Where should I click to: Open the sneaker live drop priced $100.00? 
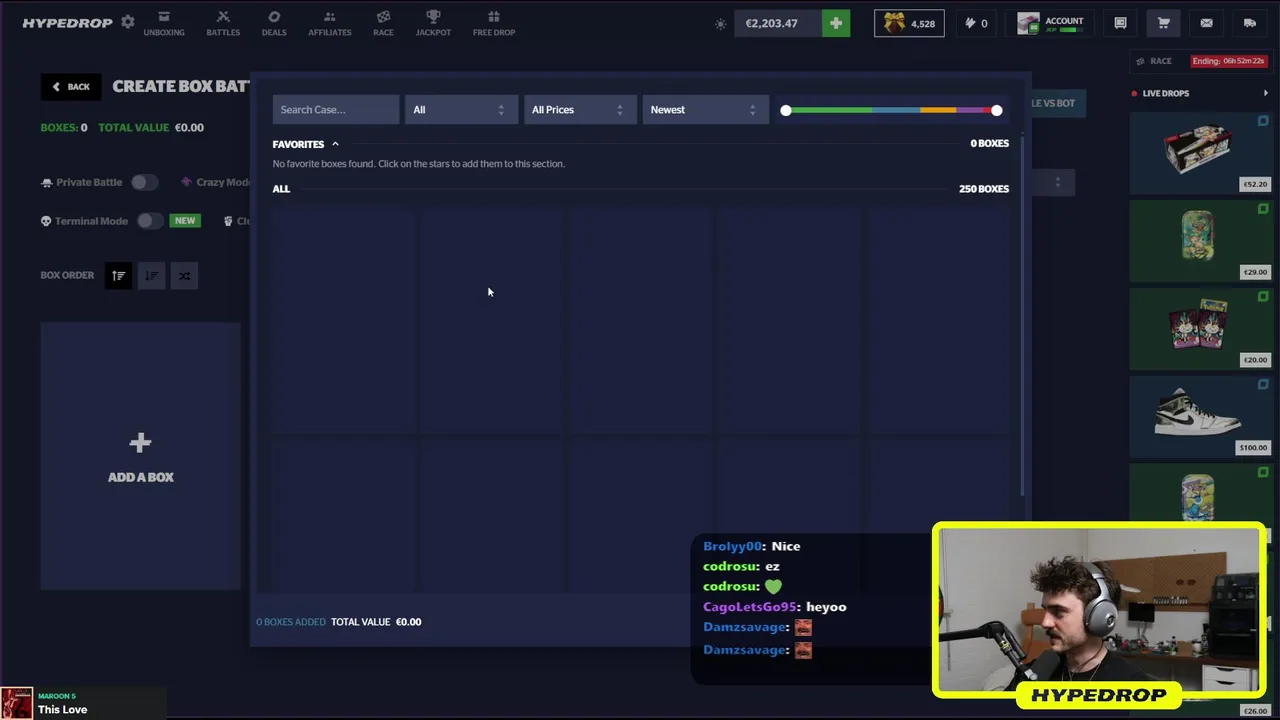click(1200, 417)
